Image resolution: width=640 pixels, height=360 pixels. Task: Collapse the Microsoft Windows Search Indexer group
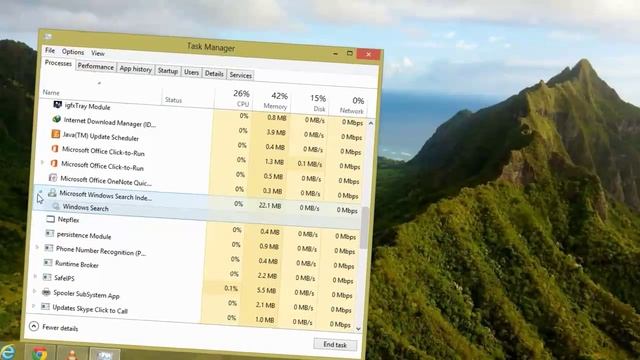(40, 191)
